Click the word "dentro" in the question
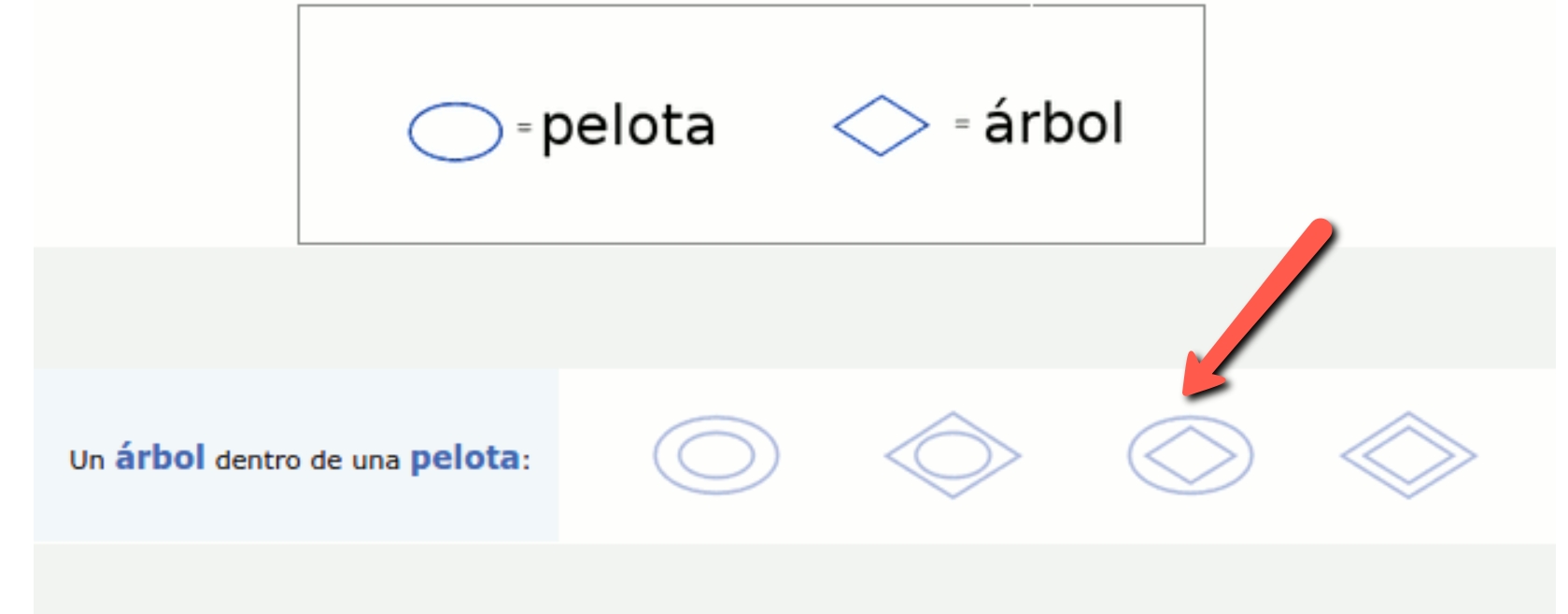This screenshot has width=1568, height=614. pos(258,460)
